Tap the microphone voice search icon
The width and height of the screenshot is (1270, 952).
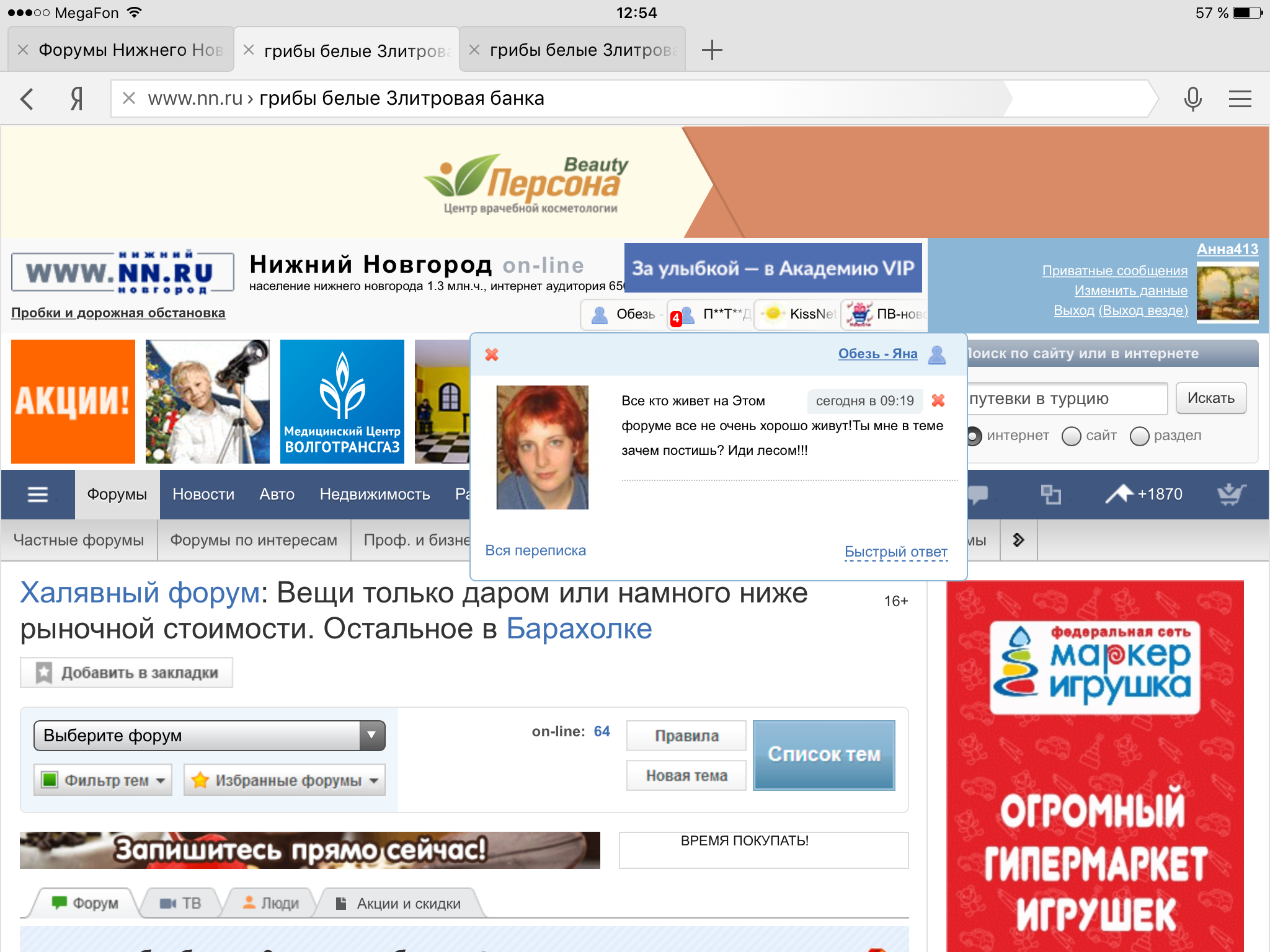pyautogui.click(x=1192, y=99)
